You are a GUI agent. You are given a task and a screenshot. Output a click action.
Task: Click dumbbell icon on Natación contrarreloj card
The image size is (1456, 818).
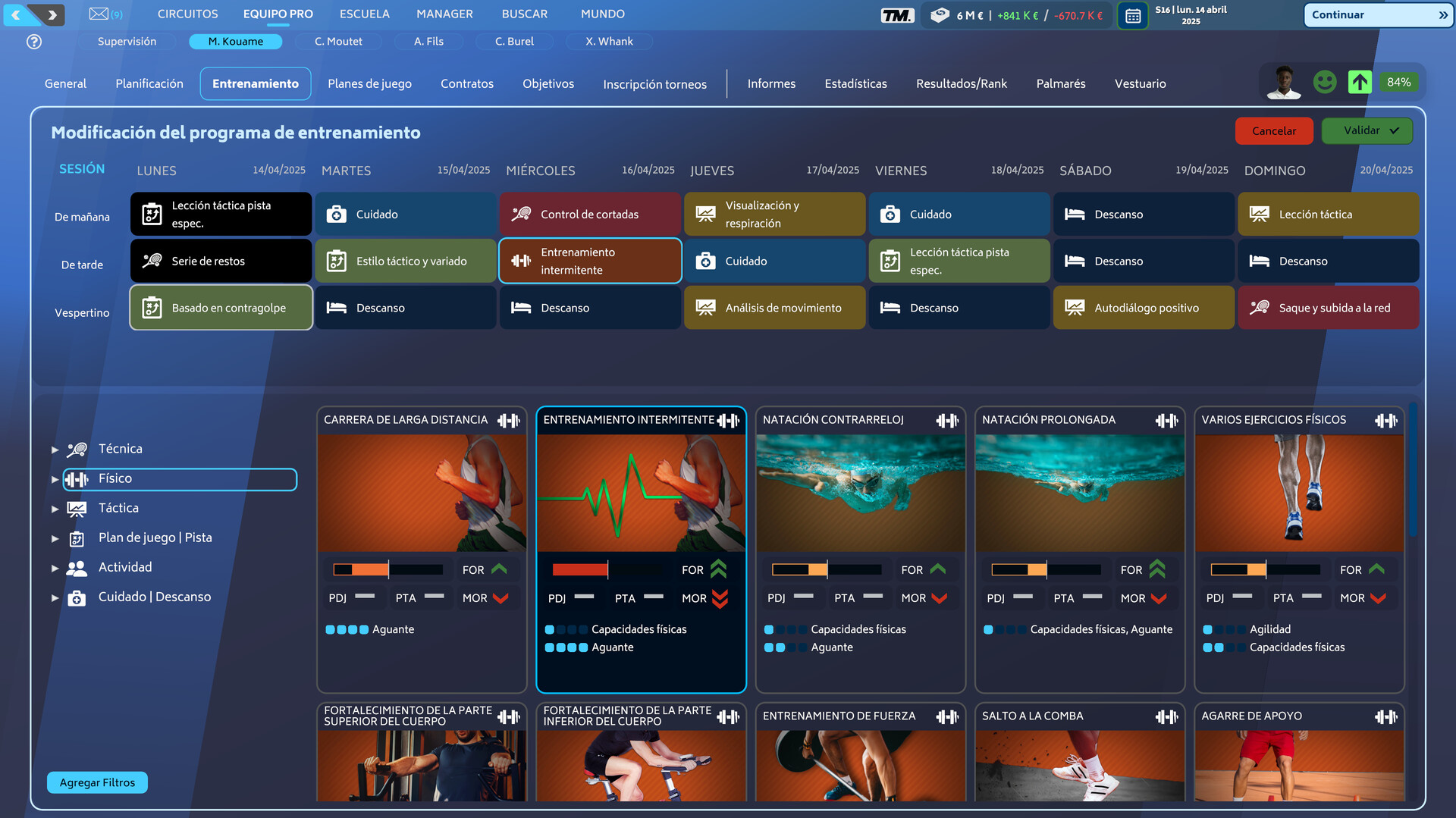tap(947, 420)
